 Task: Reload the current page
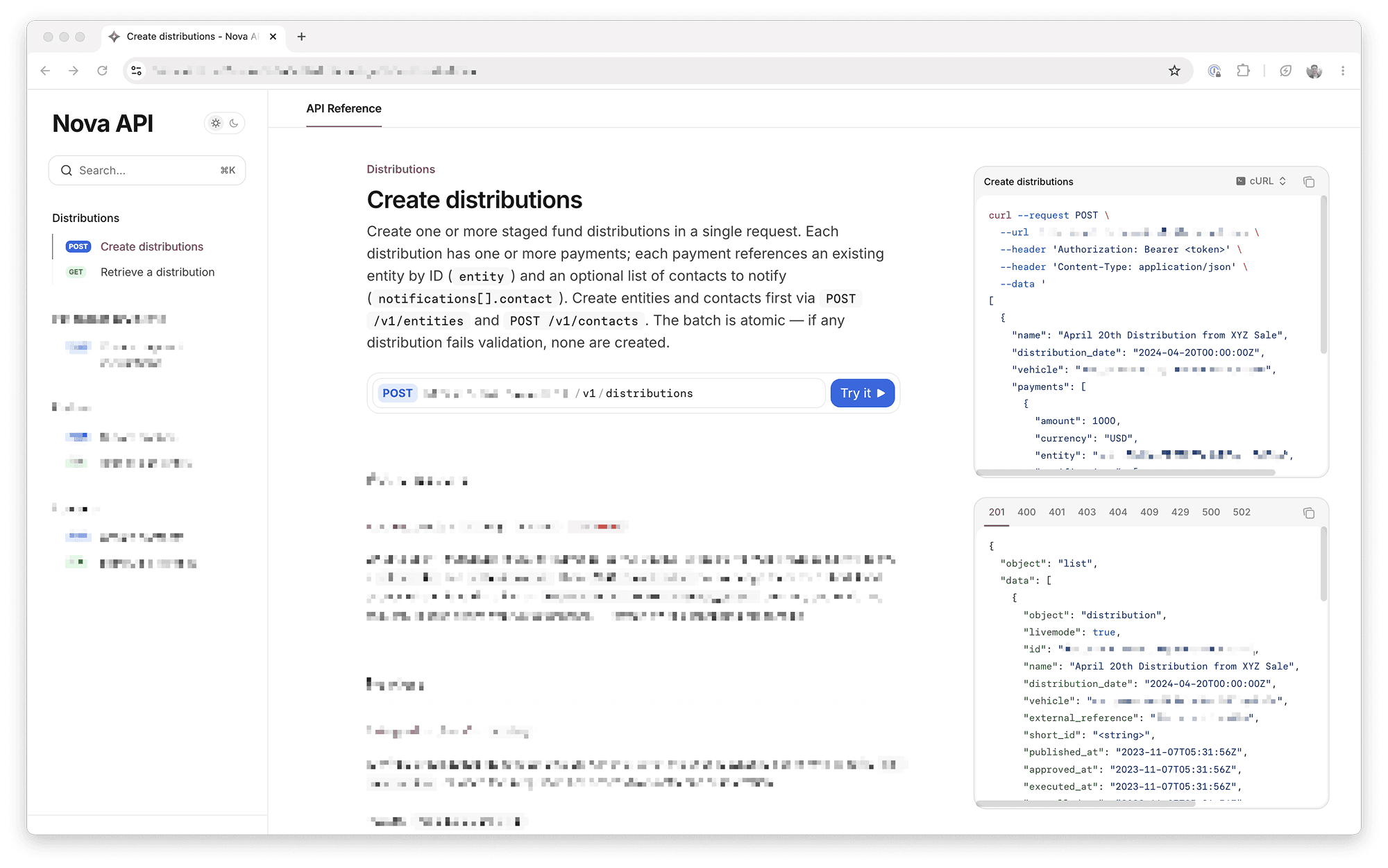102,71
